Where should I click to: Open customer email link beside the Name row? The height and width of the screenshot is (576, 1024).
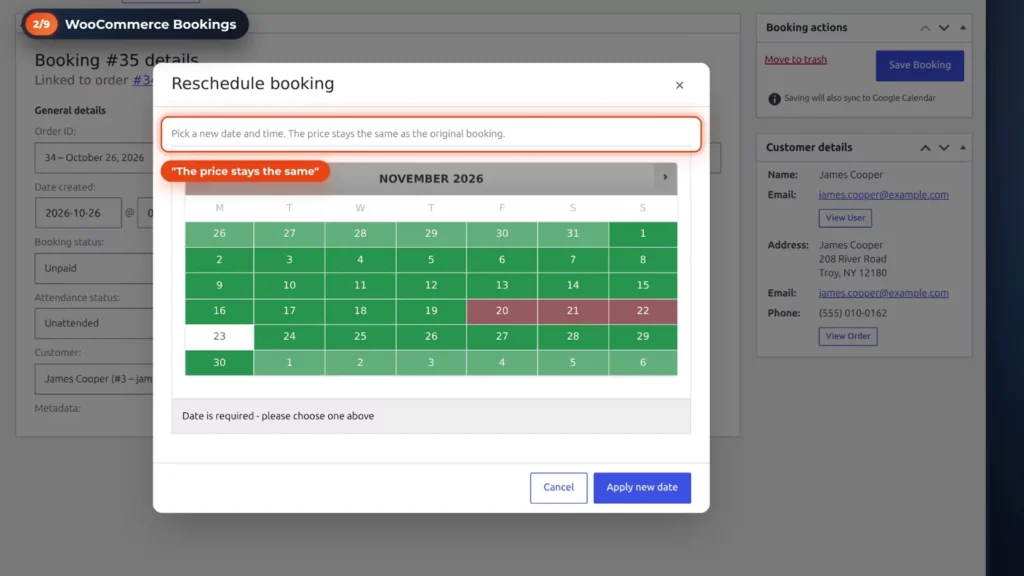[884, 195]
